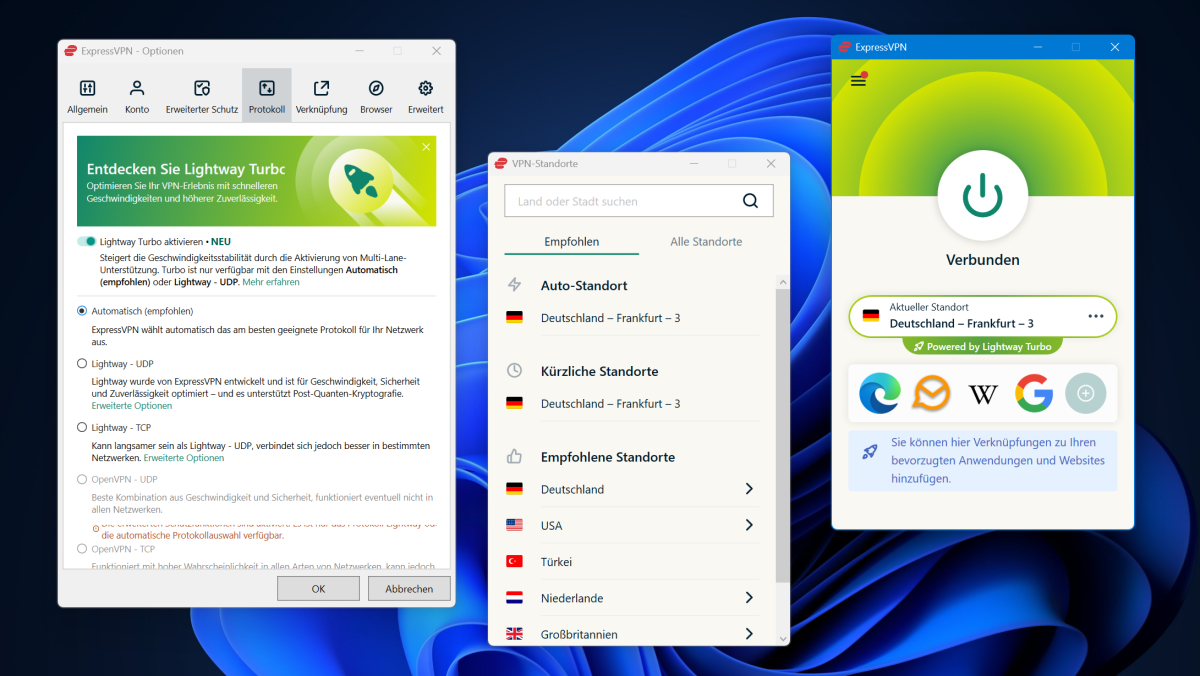
Task: Confirm options with the OK button
Action: [318, 589]
